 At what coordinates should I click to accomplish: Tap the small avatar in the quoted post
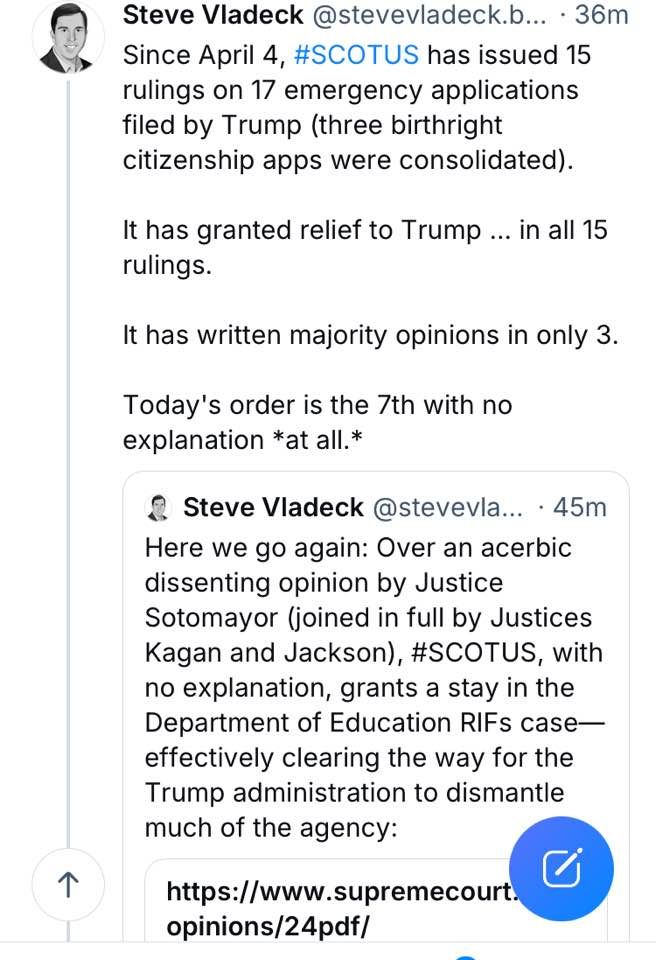click(157, 507)
